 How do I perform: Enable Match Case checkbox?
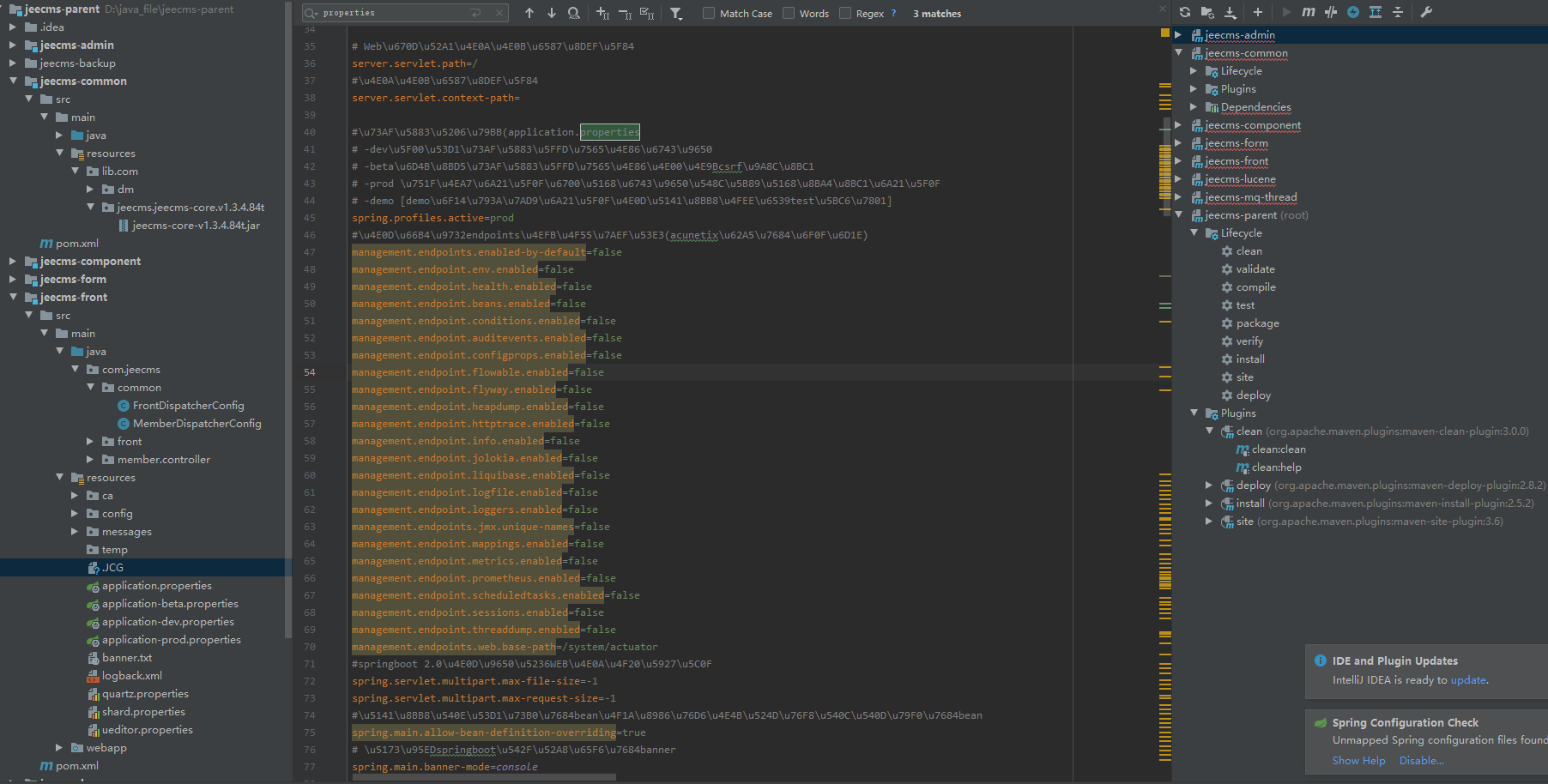pos(709,13)
